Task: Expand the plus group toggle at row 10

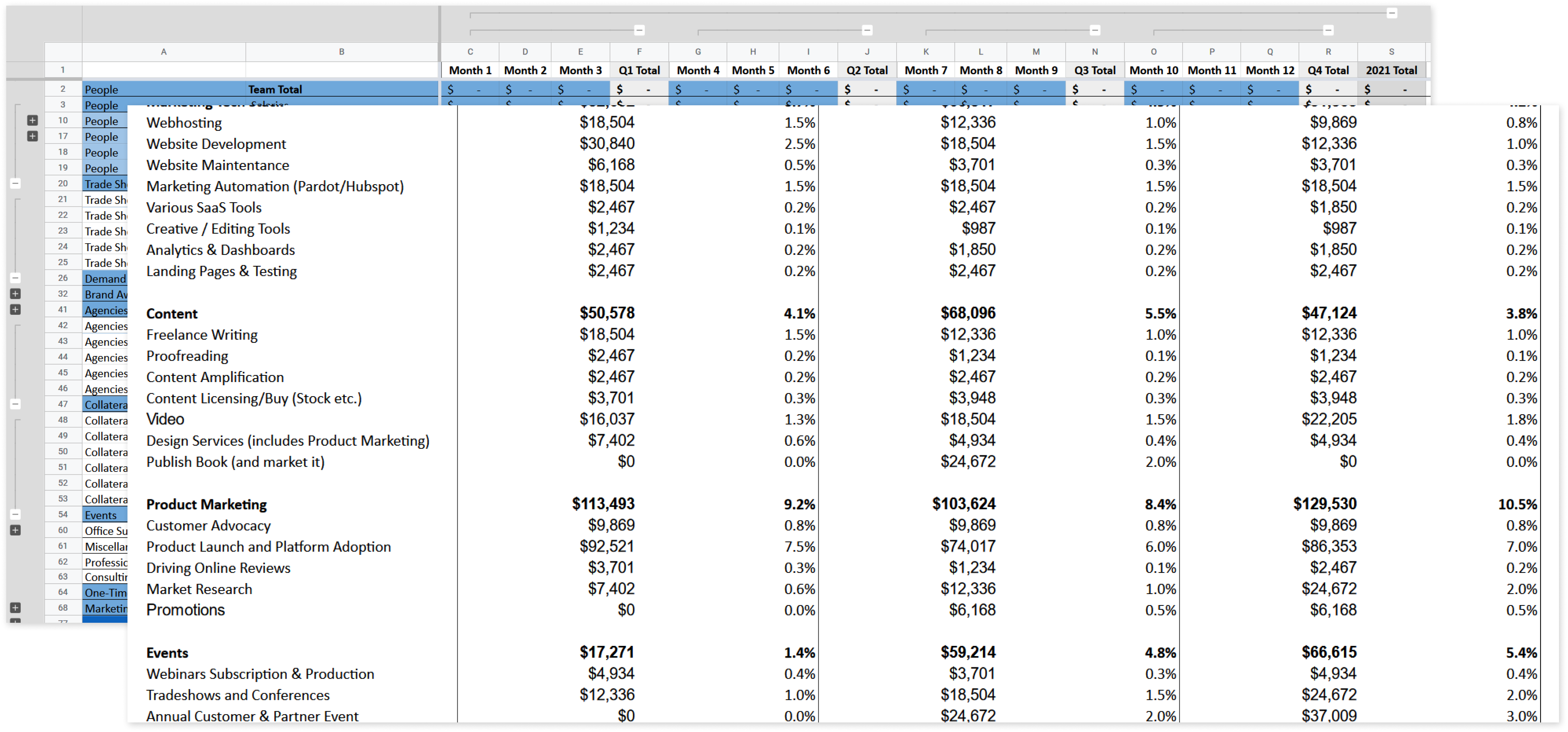Action: (x=32, y=120)
